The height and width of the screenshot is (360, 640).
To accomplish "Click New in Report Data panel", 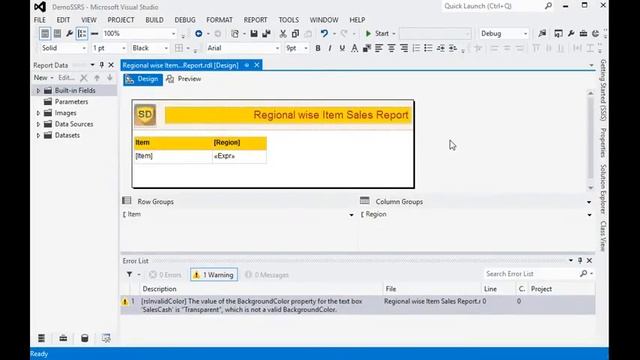I will [x=43, y=78].
